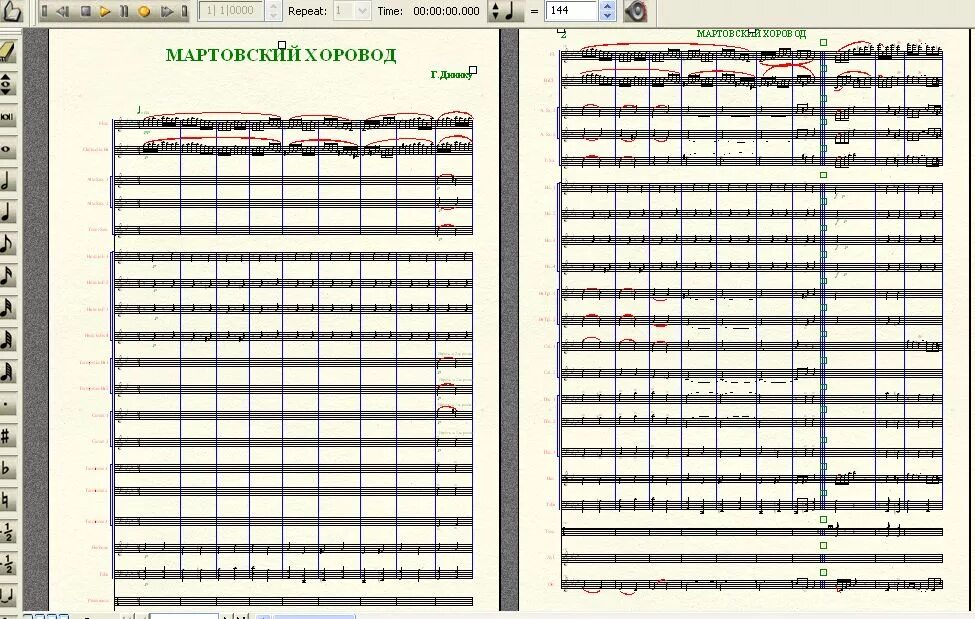Select the tie tool in the palette

[7, 595]
